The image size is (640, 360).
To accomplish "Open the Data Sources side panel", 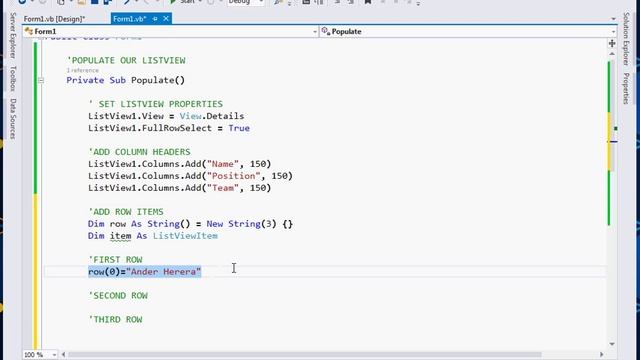I will coord(13,119).
